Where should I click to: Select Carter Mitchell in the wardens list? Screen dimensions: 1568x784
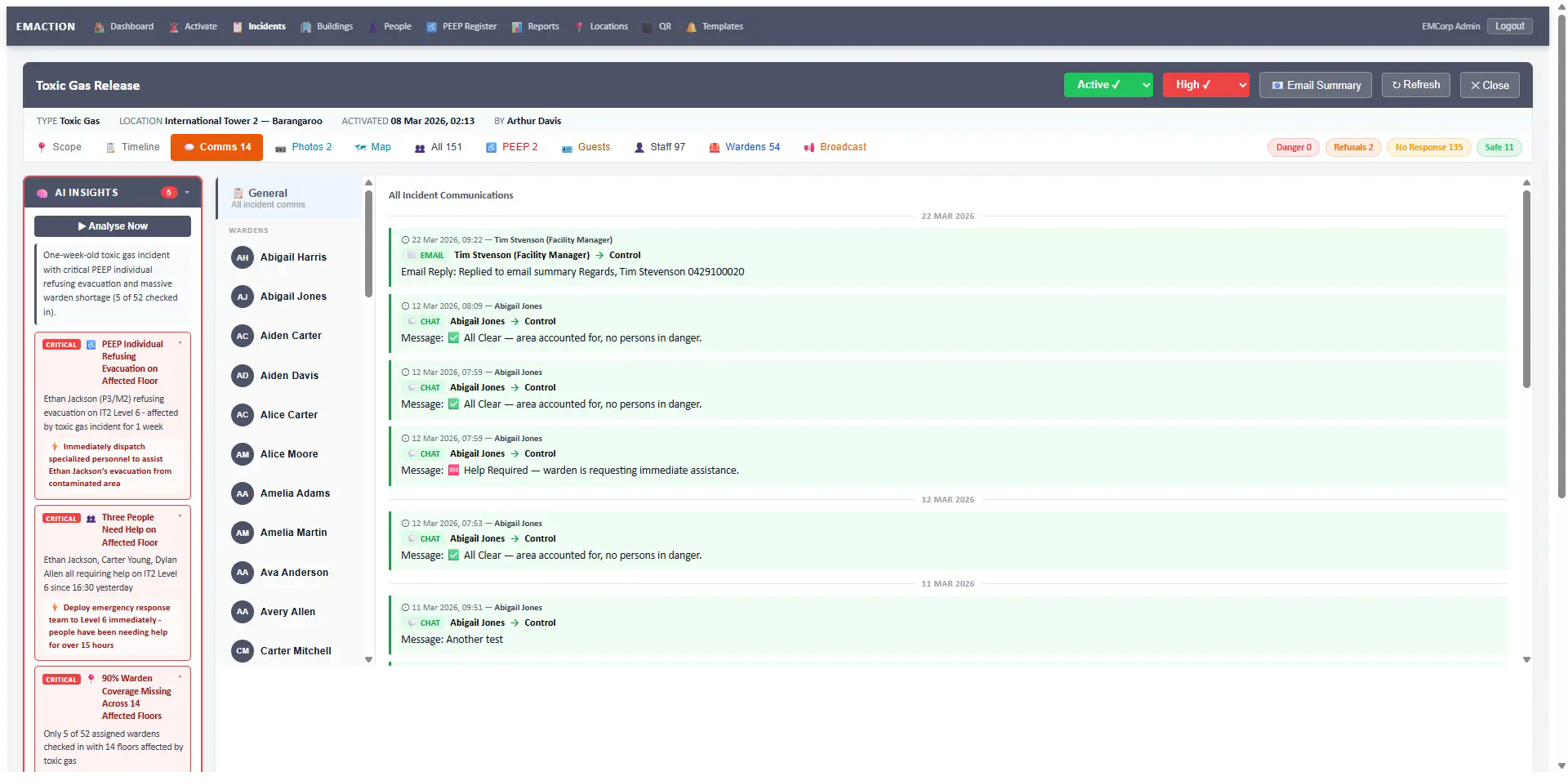pos(295,651)
